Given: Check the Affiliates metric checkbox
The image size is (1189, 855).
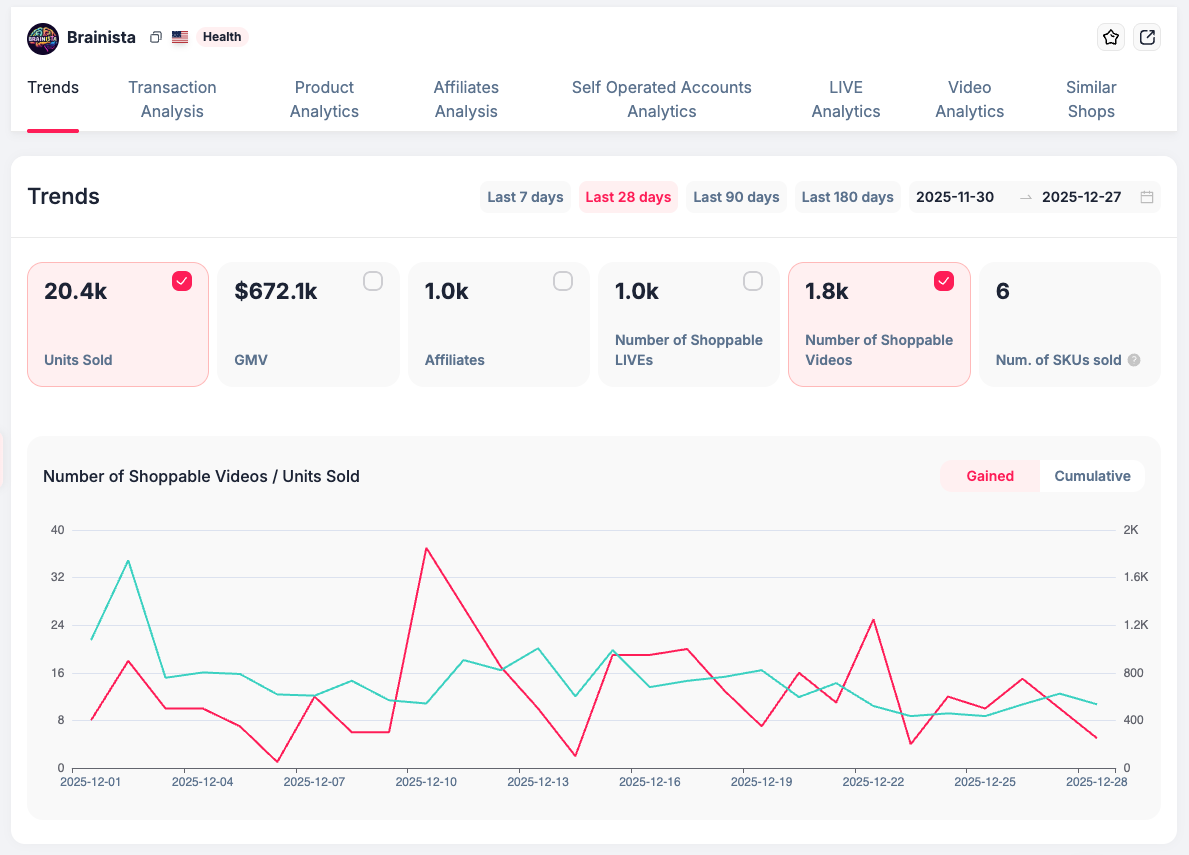Looking at the screenshot, I should [x=562, y=281].
